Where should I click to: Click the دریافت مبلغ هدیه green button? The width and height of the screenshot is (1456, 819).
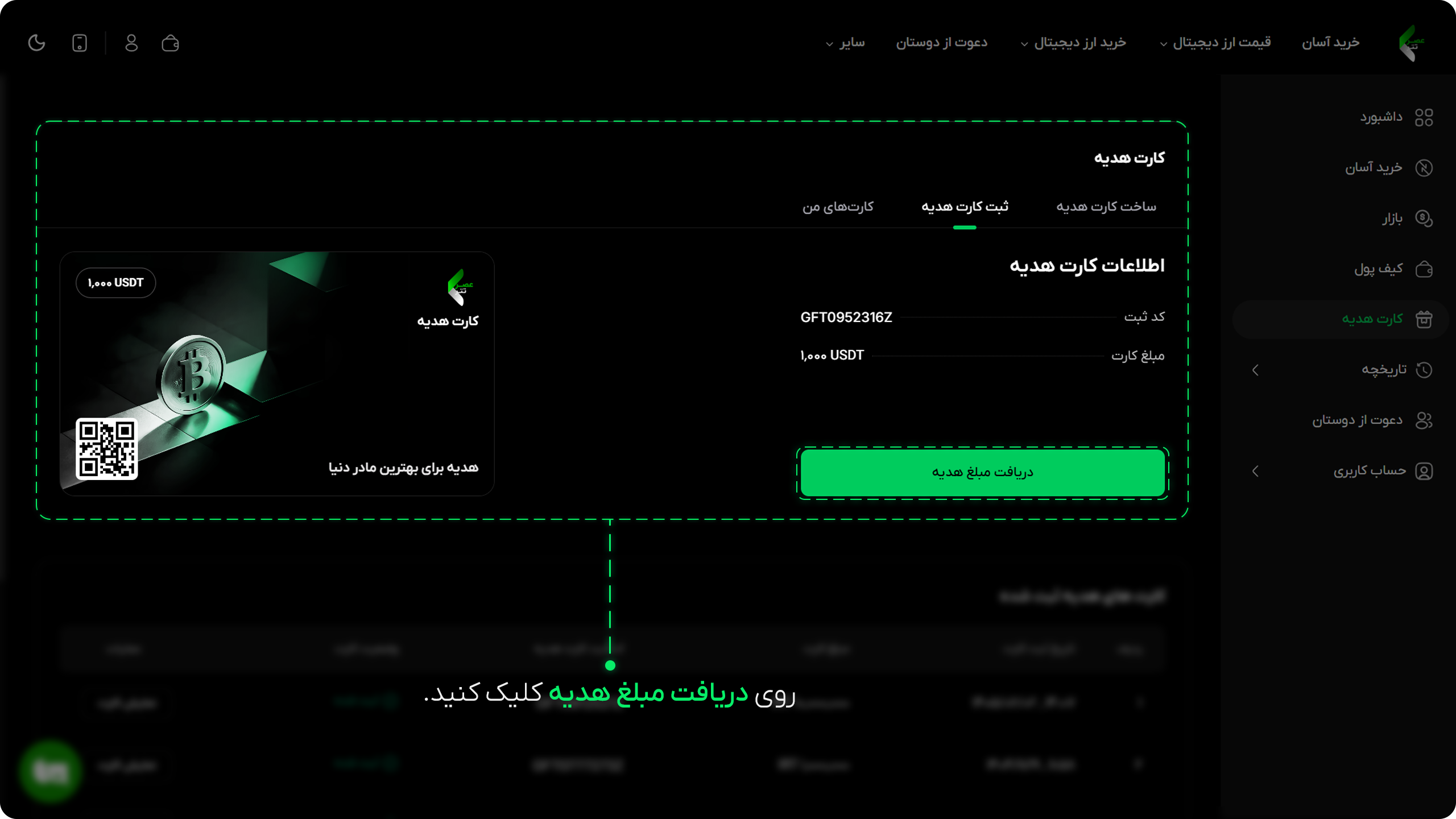point(982,473)
